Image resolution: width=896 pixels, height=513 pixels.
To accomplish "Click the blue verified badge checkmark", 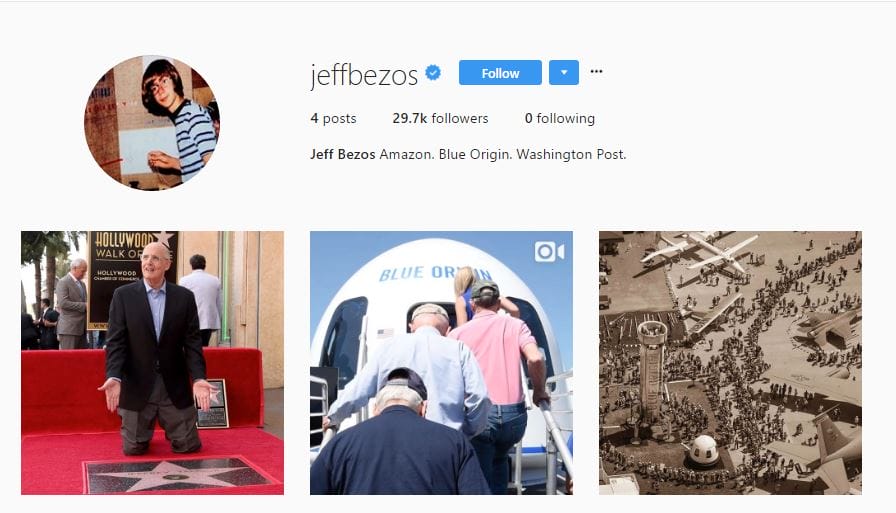I will tap(433, 73).
